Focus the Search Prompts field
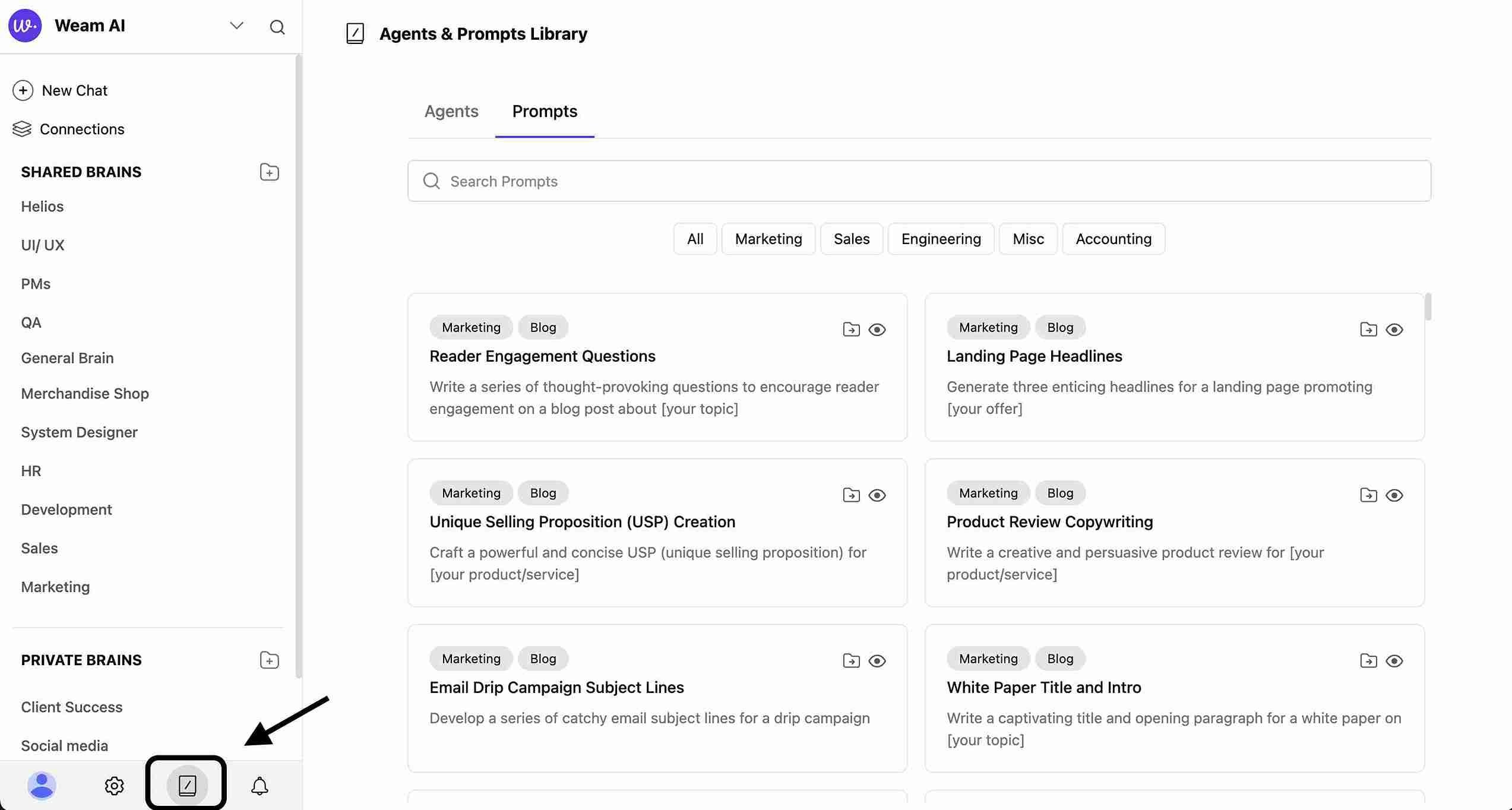 click(x=919, y=181)
